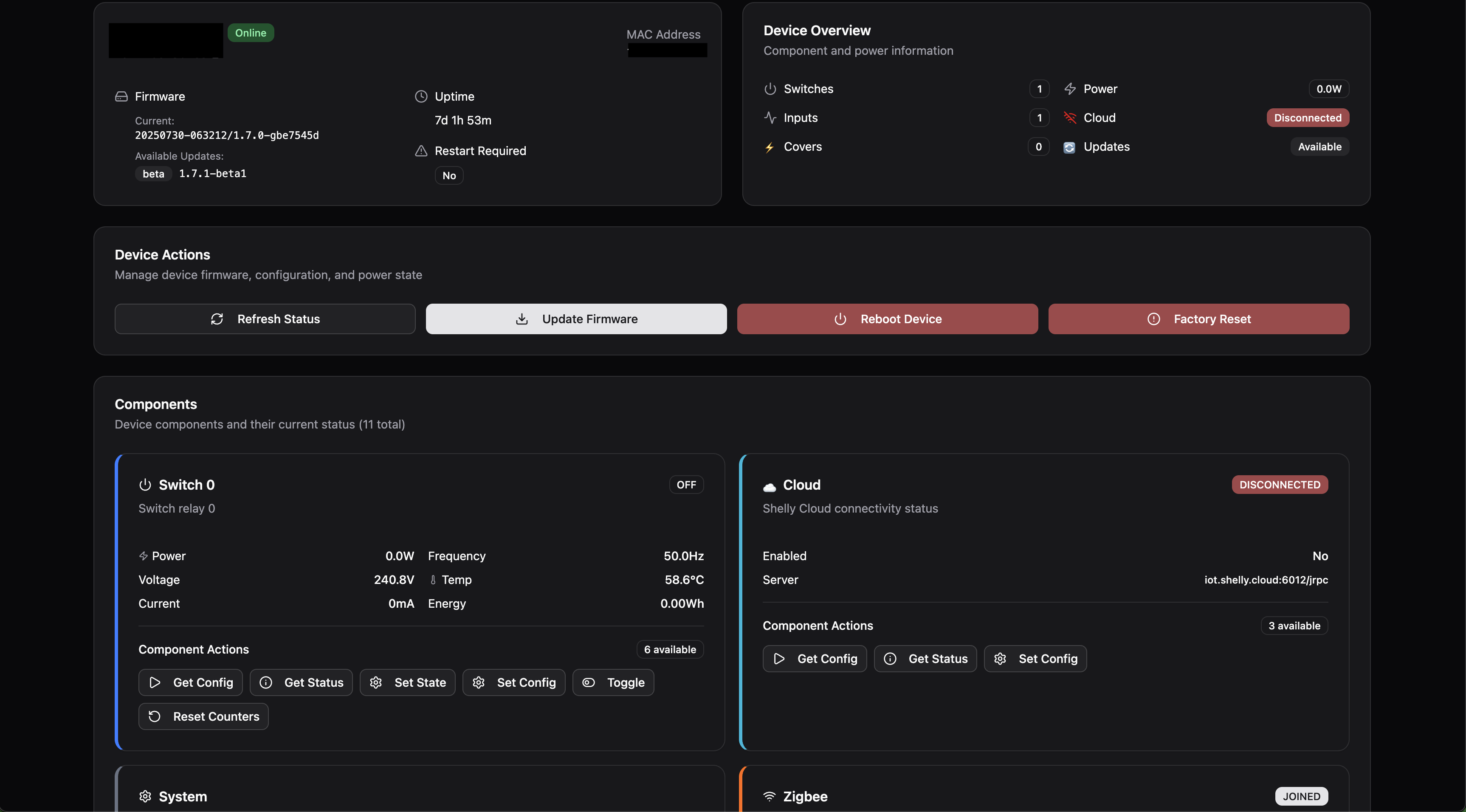Screen dimensions: 1466x812
Task: Open Set Config in Cloud card
Action: (1036, 658)
